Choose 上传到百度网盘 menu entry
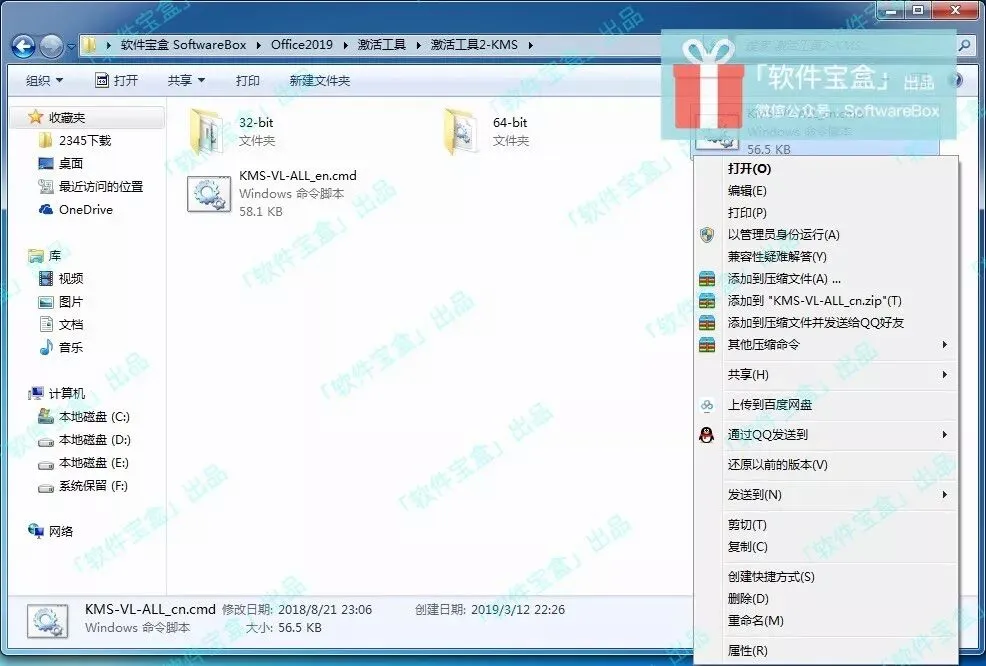This screenshot has height=666, width=986. [826, 405]
